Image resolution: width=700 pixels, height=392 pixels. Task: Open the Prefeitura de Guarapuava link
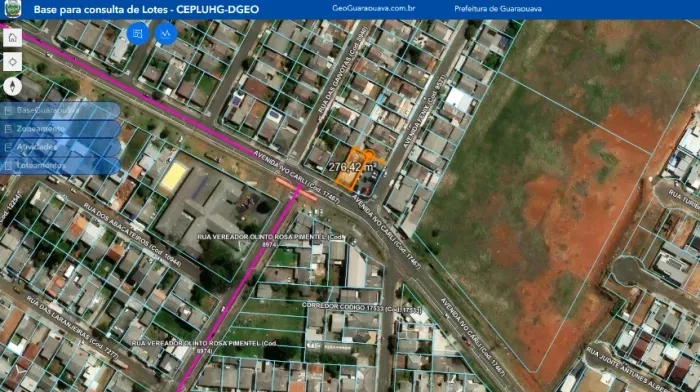498,9
